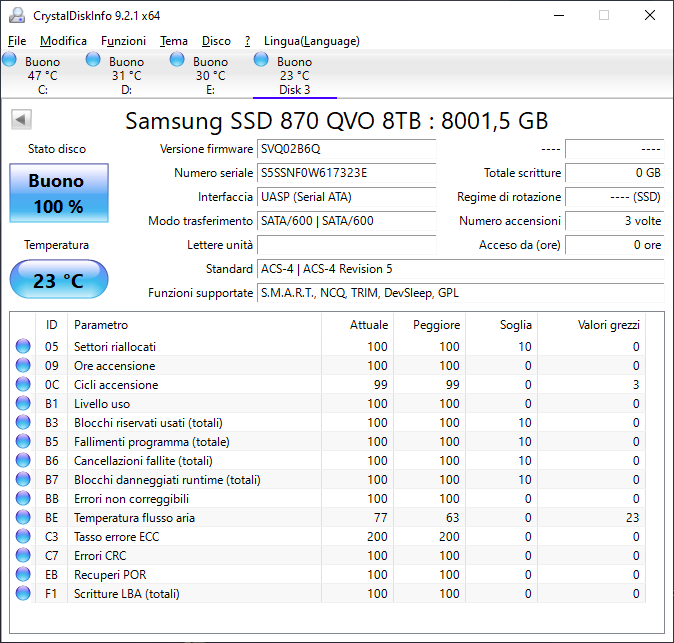The height and width of the screenshot is (643, 674).
Task: Click the Funzioni supportate field
Action: click(461, 293)
